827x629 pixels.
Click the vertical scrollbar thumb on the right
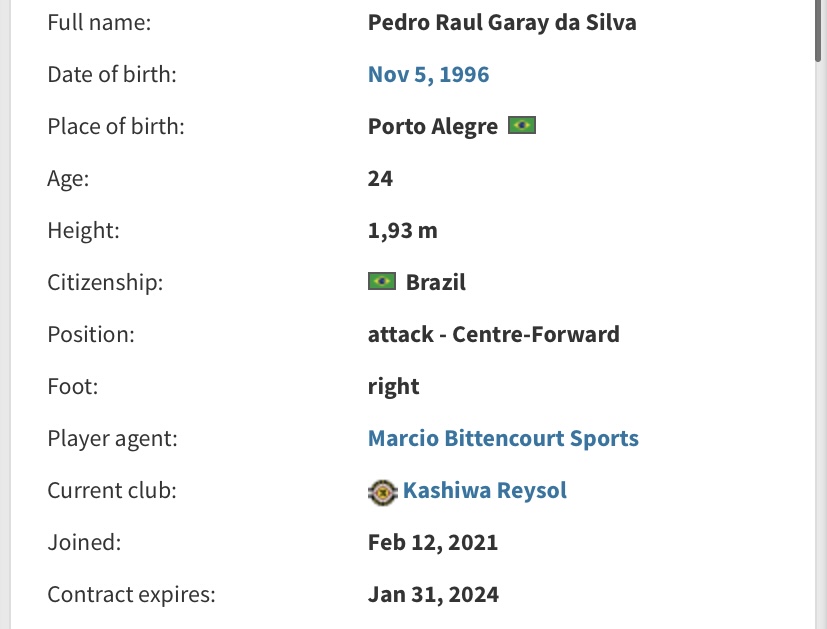point(818,30)
